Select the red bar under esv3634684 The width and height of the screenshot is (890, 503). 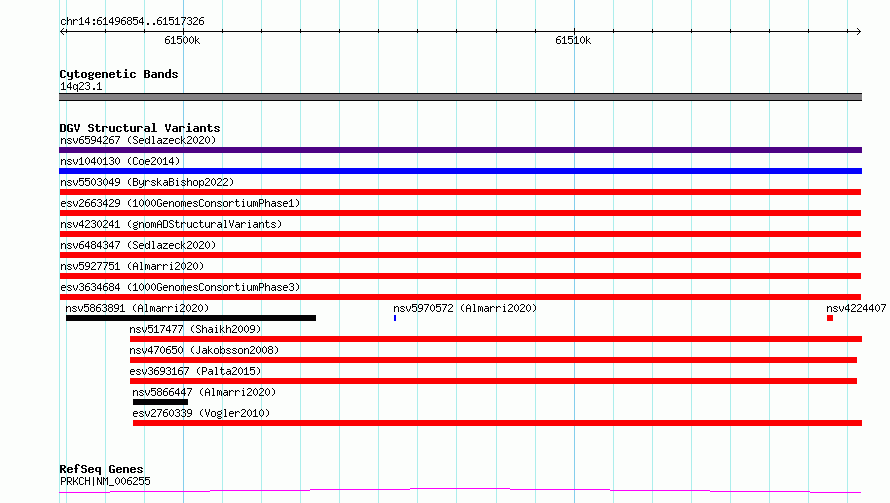(x=460, y=297)
